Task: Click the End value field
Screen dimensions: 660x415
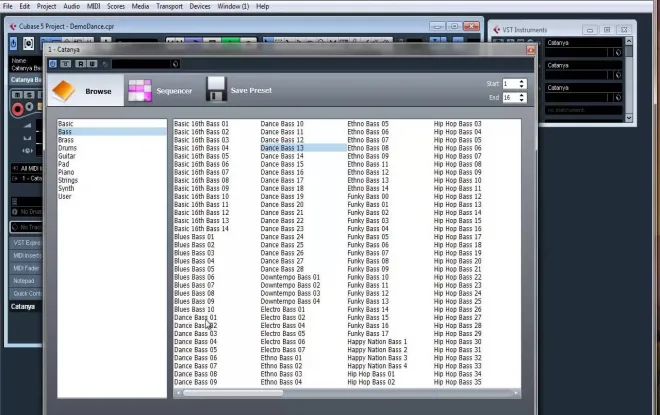Action: coord(510,97)
